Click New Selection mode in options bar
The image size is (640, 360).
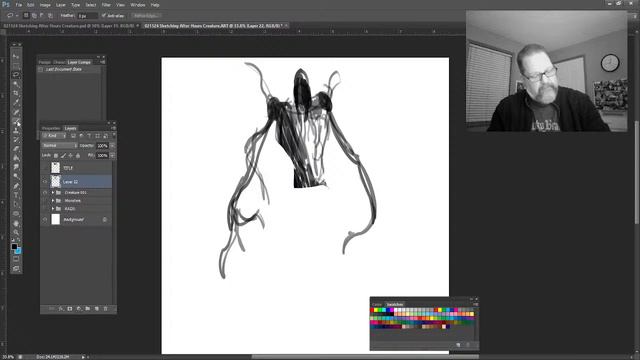26,16
